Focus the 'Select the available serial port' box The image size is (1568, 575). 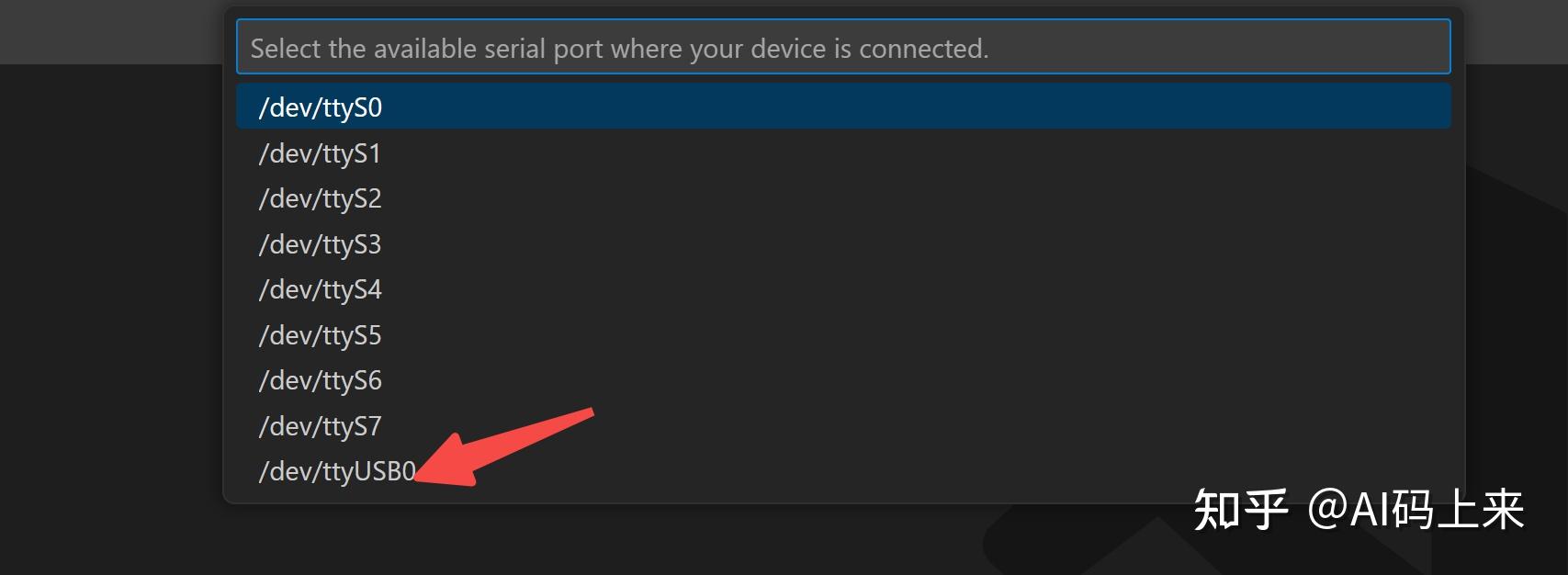[842, 48]
